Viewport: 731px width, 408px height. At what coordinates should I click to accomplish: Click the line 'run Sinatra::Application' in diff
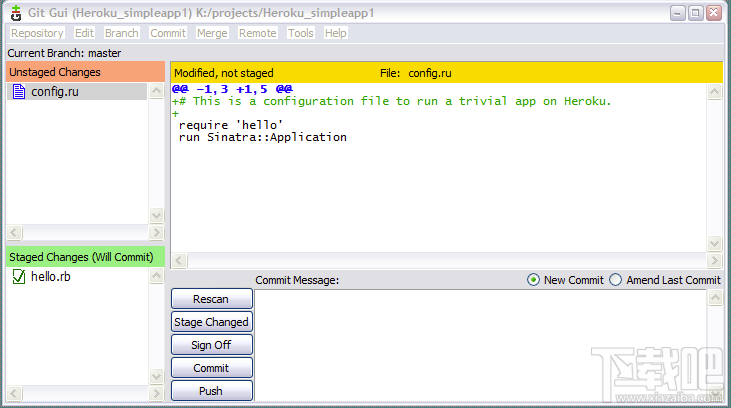(x=262, y=137)
